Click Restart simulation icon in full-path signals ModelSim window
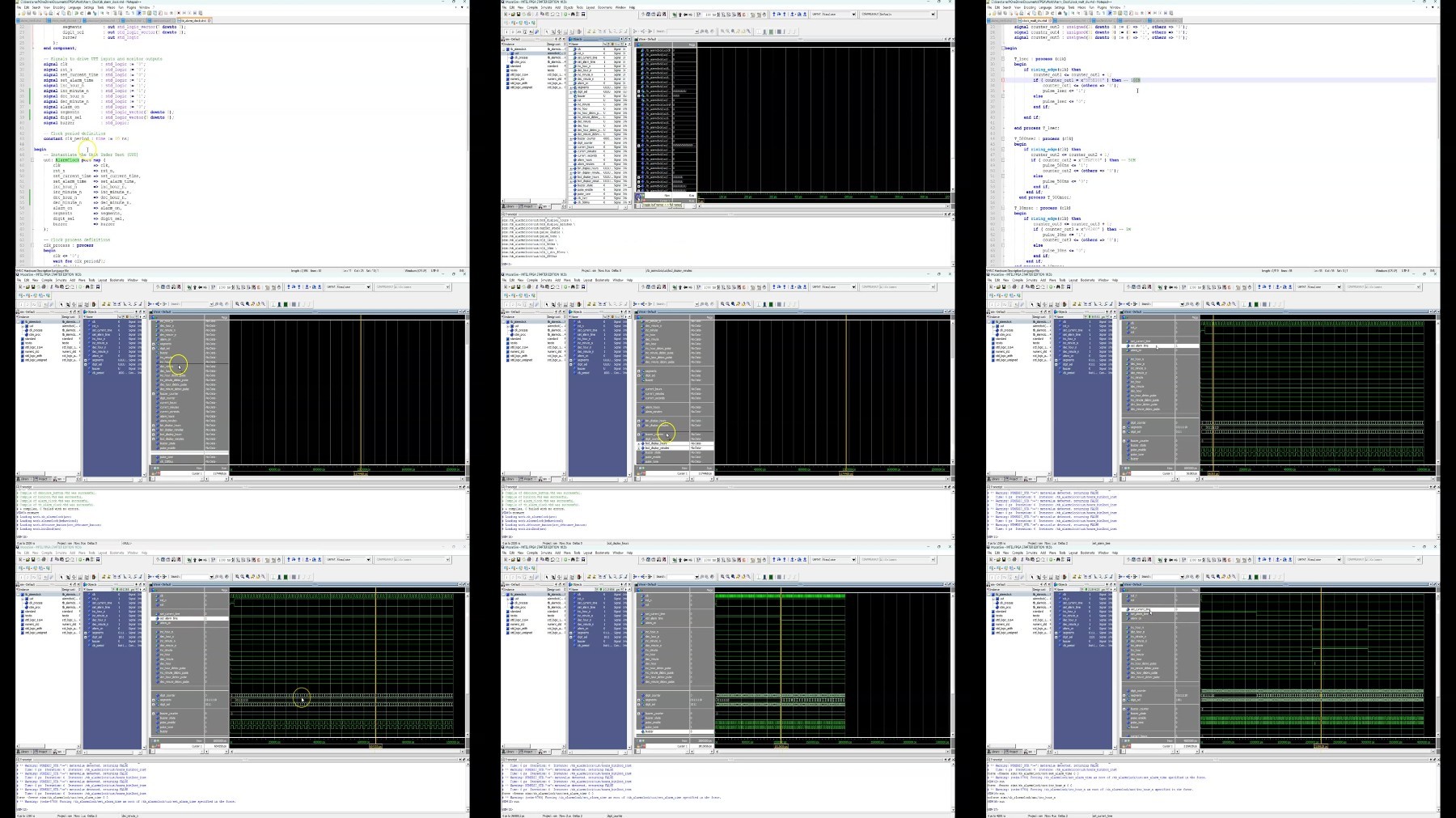The image size is (1456, 818). (698, 15)
